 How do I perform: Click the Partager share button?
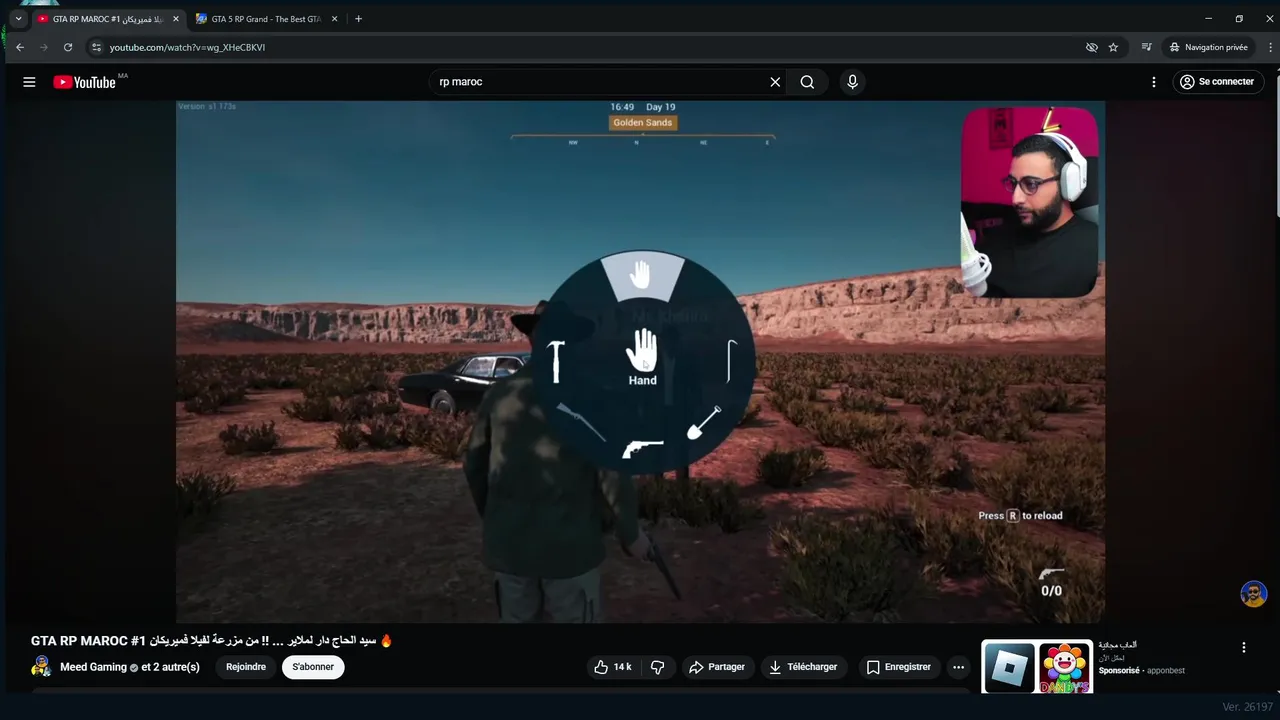(716, 667)
